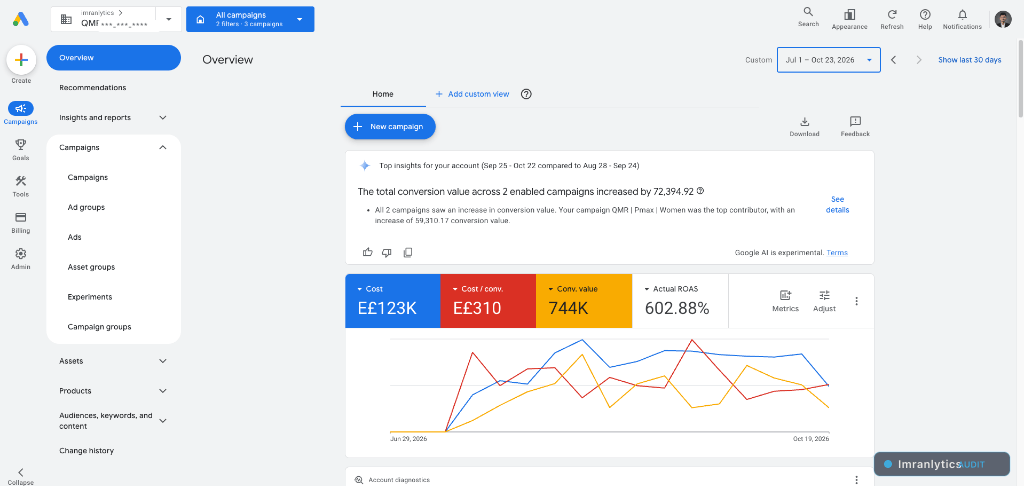Open the date range picker dropdown
1024x486 pixels.
[x=829, y=59]
